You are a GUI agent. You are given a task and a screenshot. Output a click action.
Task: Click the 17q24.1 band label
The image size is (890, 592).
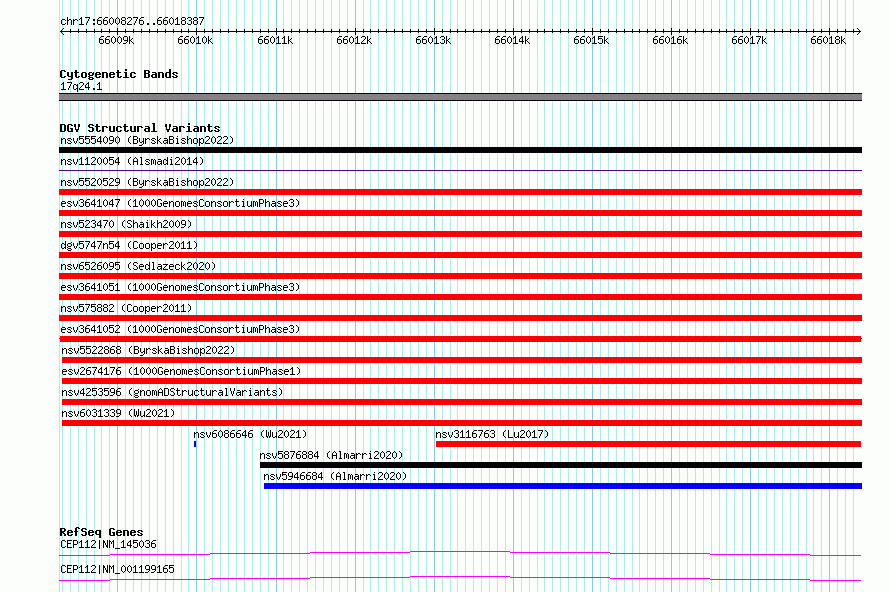click(81, 86)
